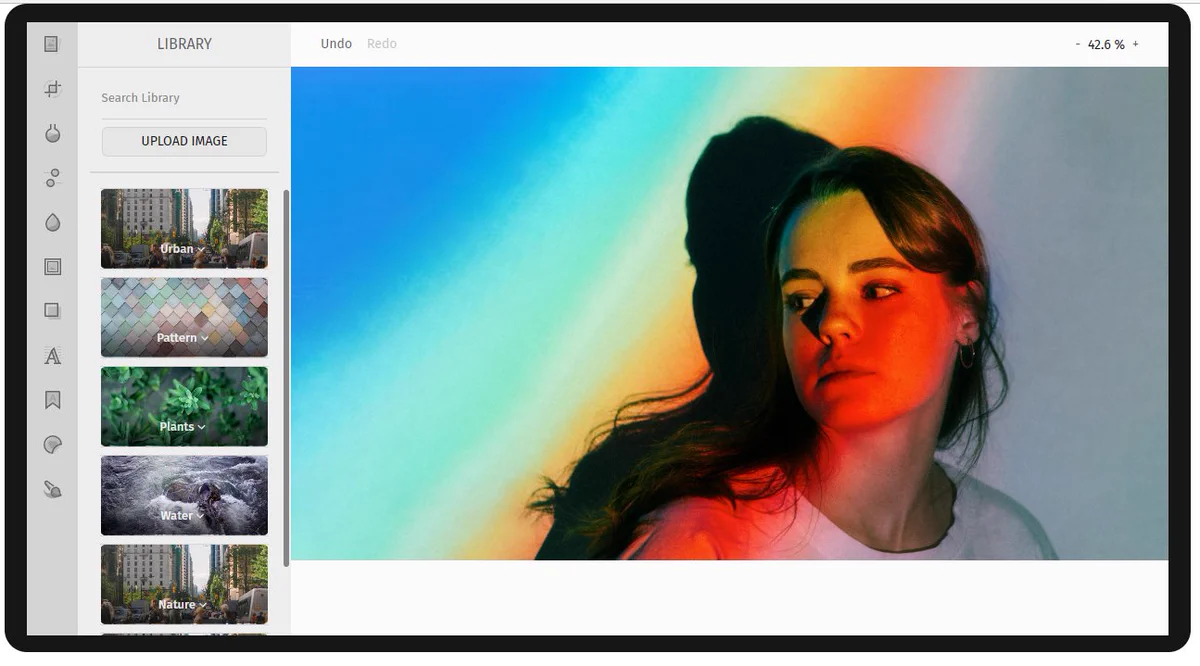
Task: Zoom out with the minus button
Action: pos(1077,45)
